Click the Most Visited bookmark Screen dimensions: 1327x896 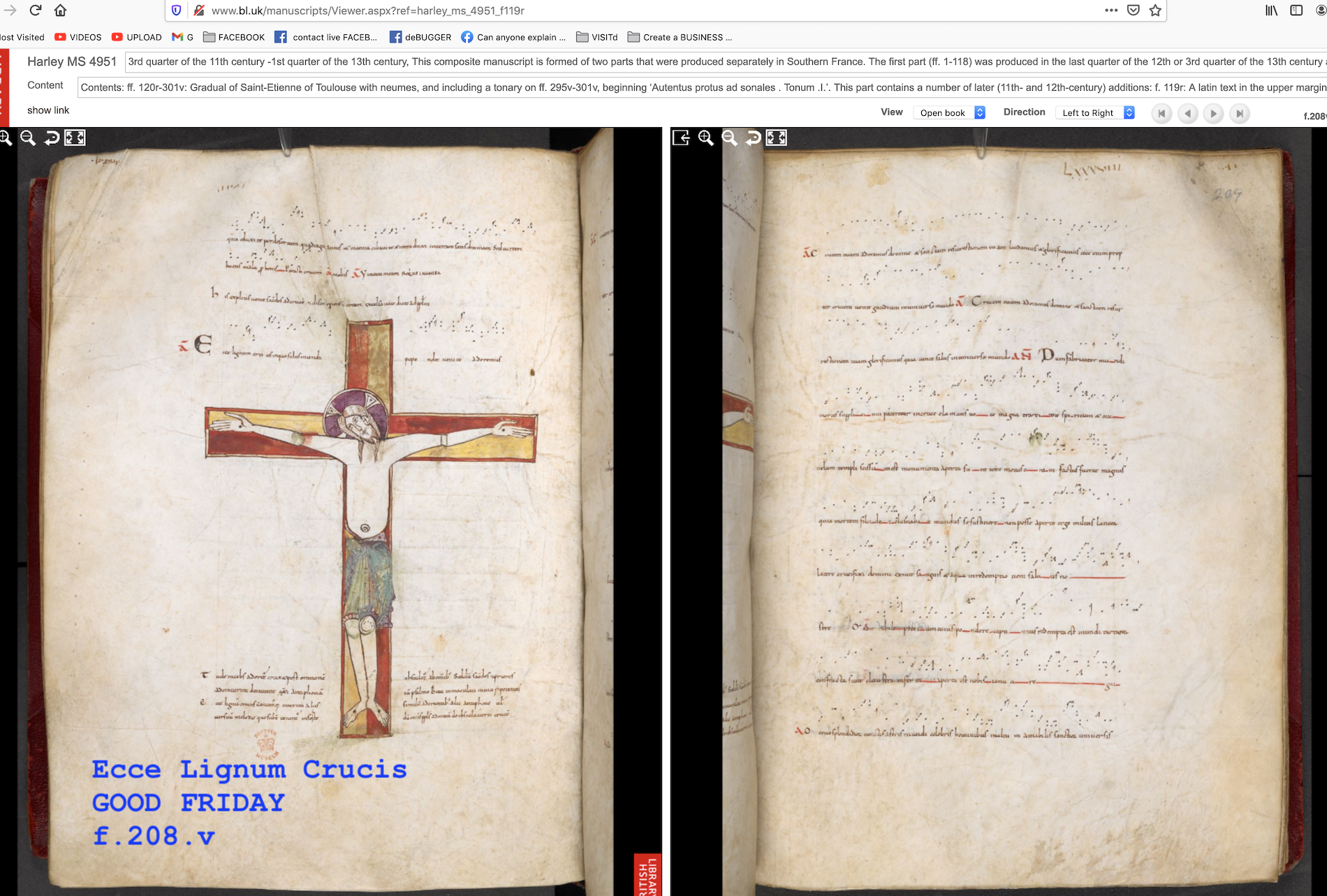(x=22, y=37)
